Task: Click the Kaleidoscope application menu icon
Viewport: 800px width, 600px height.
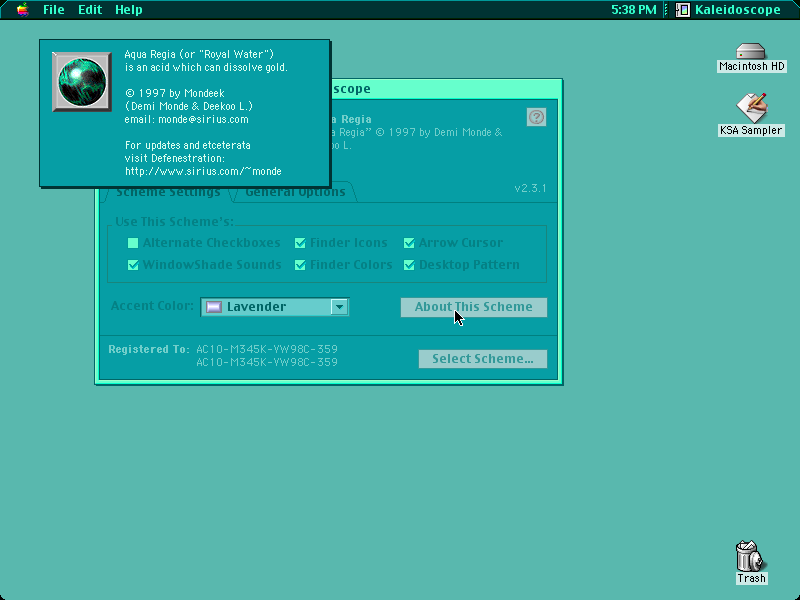Action: coord(683,10)
